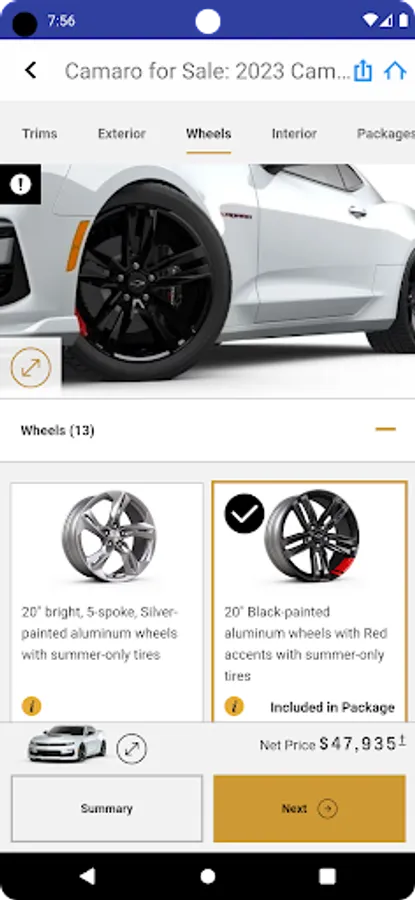Select the 20" bright 5-spoke Silver wheels card

pos(107,602)
